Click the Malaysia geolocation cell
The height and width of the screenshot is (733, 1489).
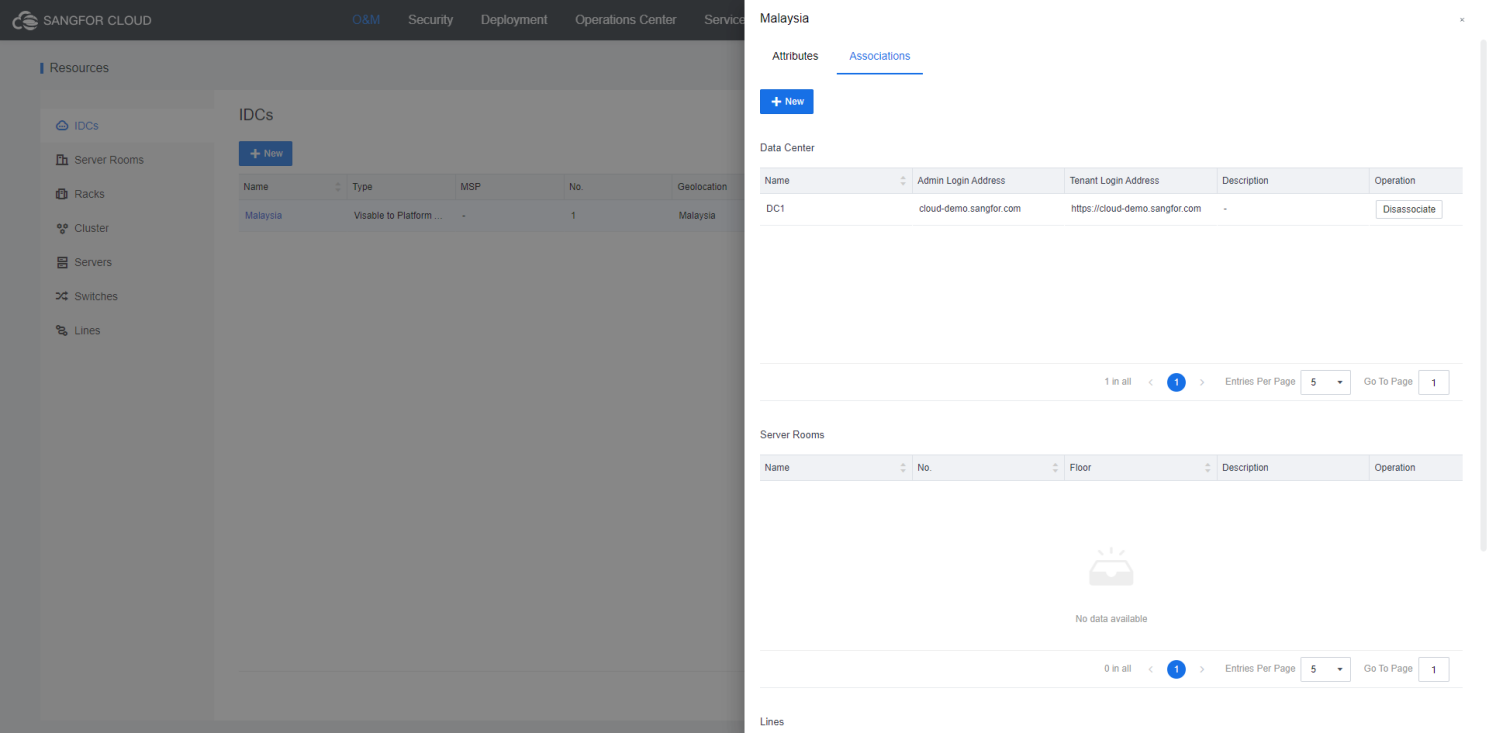(x=697, y=215)
